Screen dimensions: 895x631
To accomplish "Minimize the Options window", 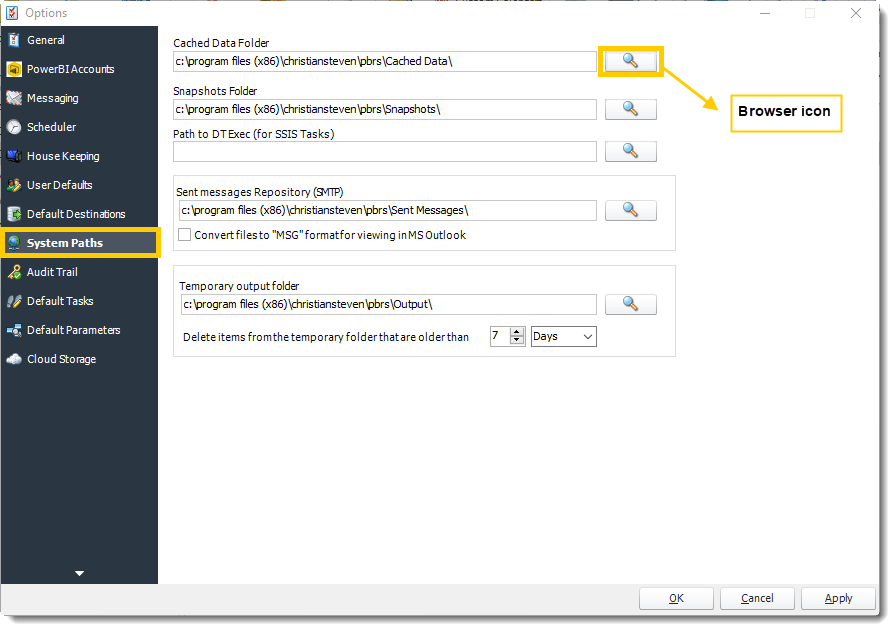I will 765,13.
